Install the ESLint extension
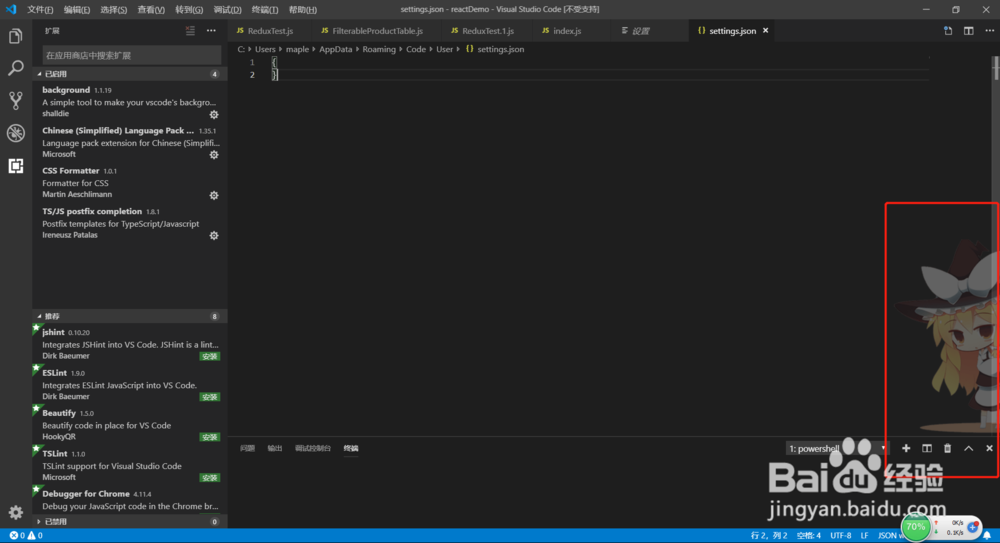Screen dimensions: 1000x543 [x=209, y=397]
